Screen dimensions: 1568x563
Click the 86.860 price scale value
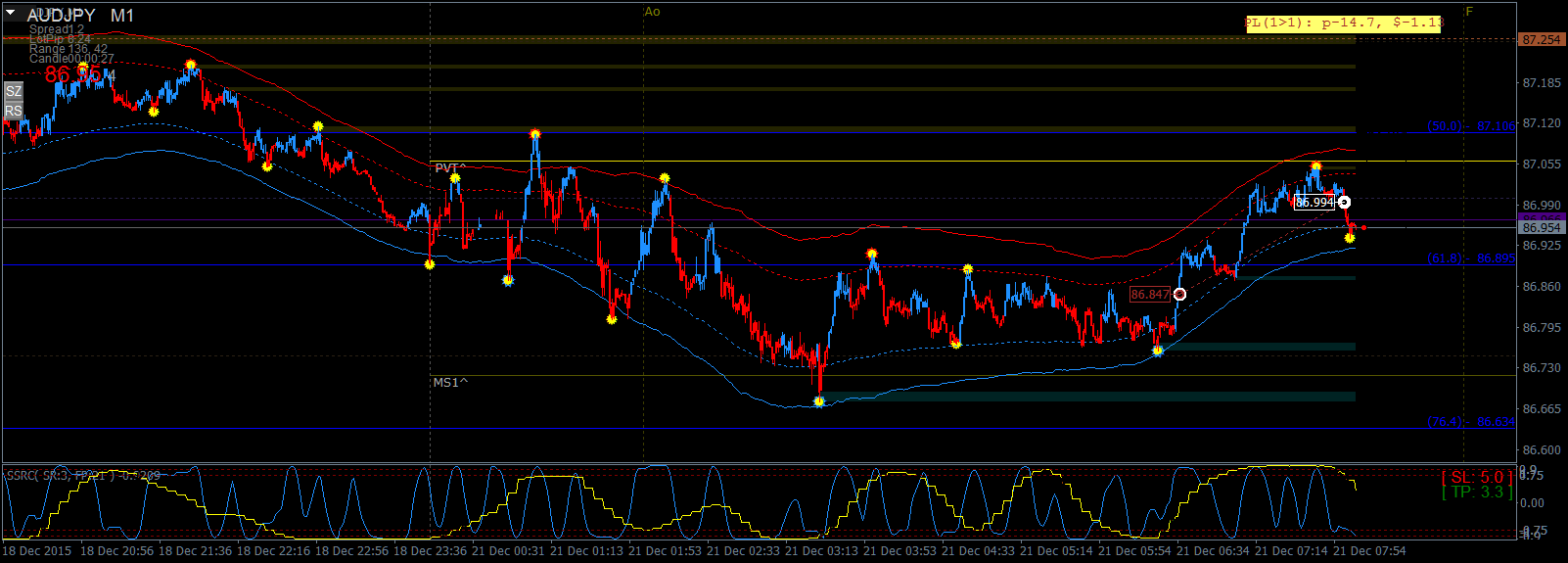1542,287
